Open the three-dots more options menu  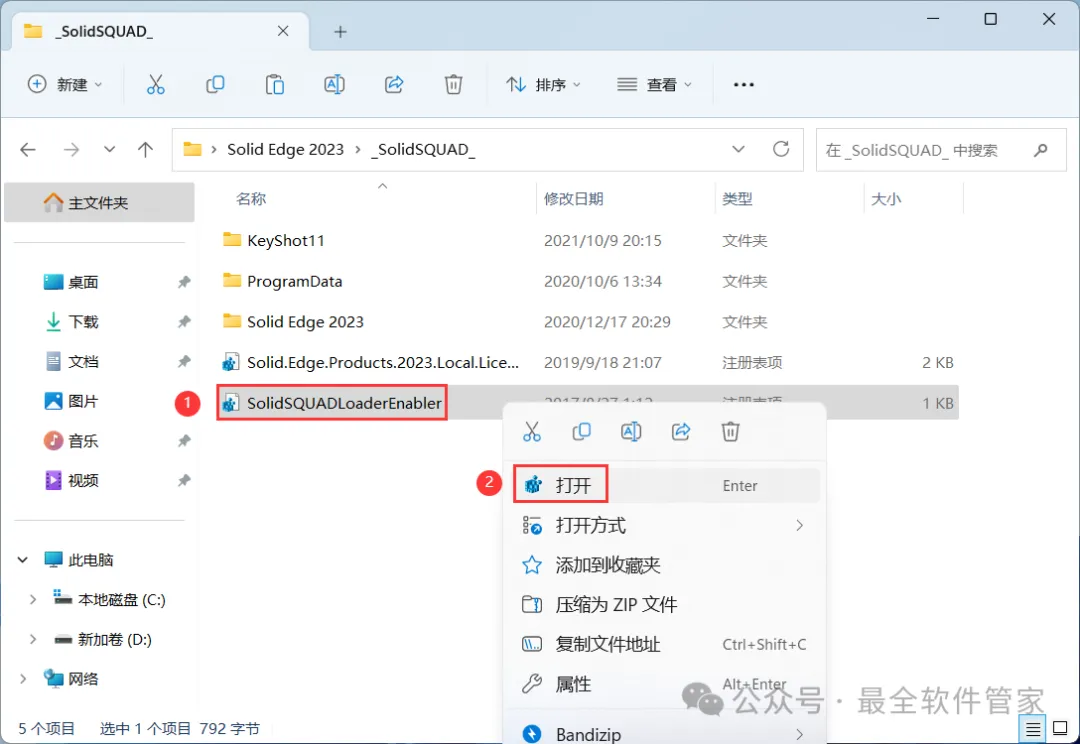coord(744,85)
